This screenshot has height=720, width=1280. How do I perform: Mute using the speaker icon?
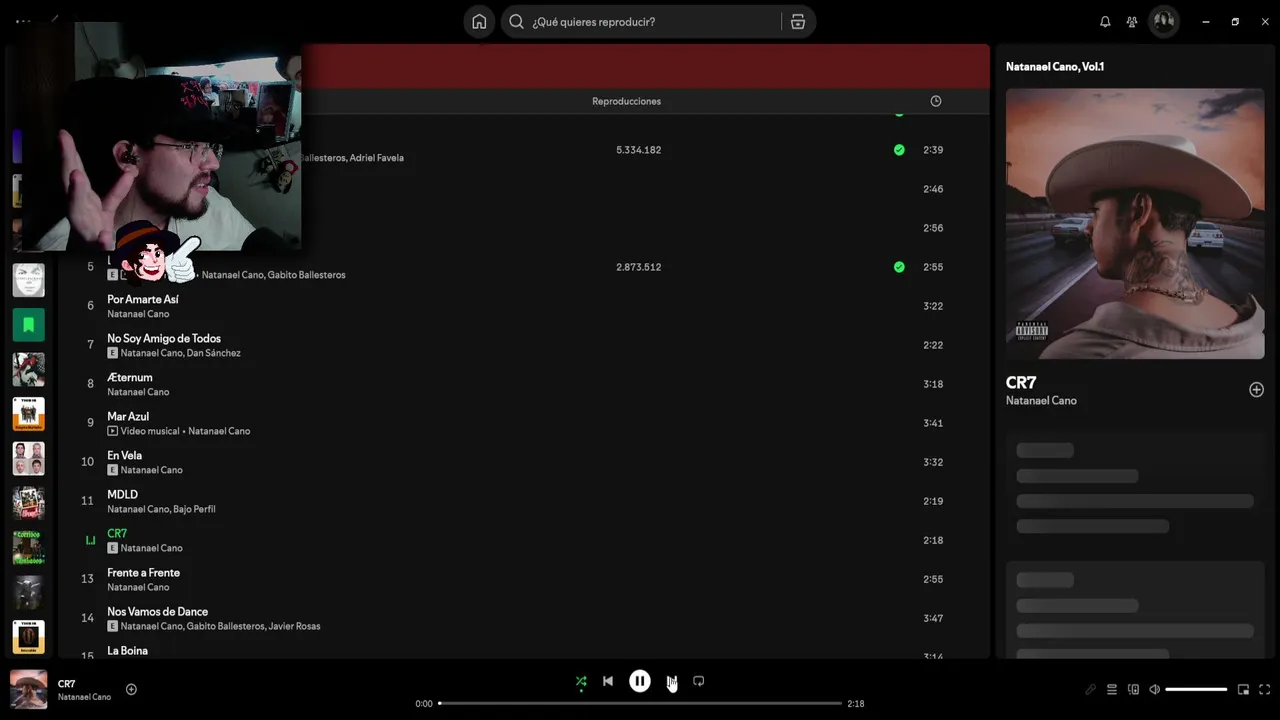click(x=1154, y=689)
